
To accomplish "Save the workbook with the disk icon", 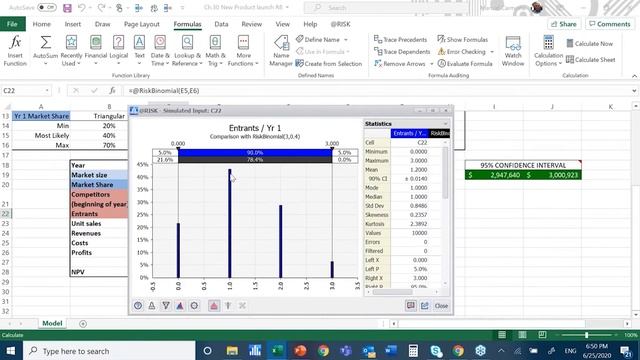I will coord(67,8).
